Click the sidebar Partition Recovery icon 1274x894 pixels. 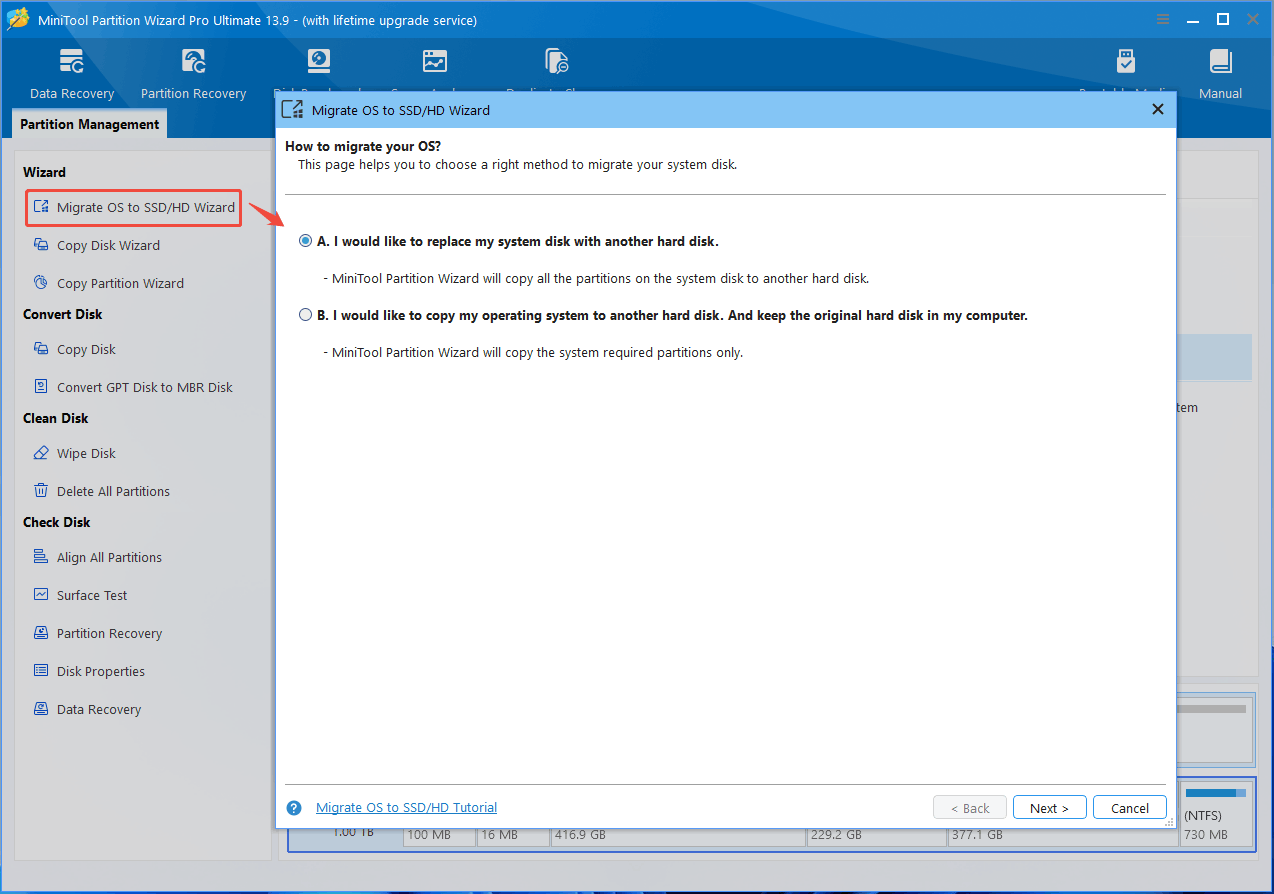[41, 633]
